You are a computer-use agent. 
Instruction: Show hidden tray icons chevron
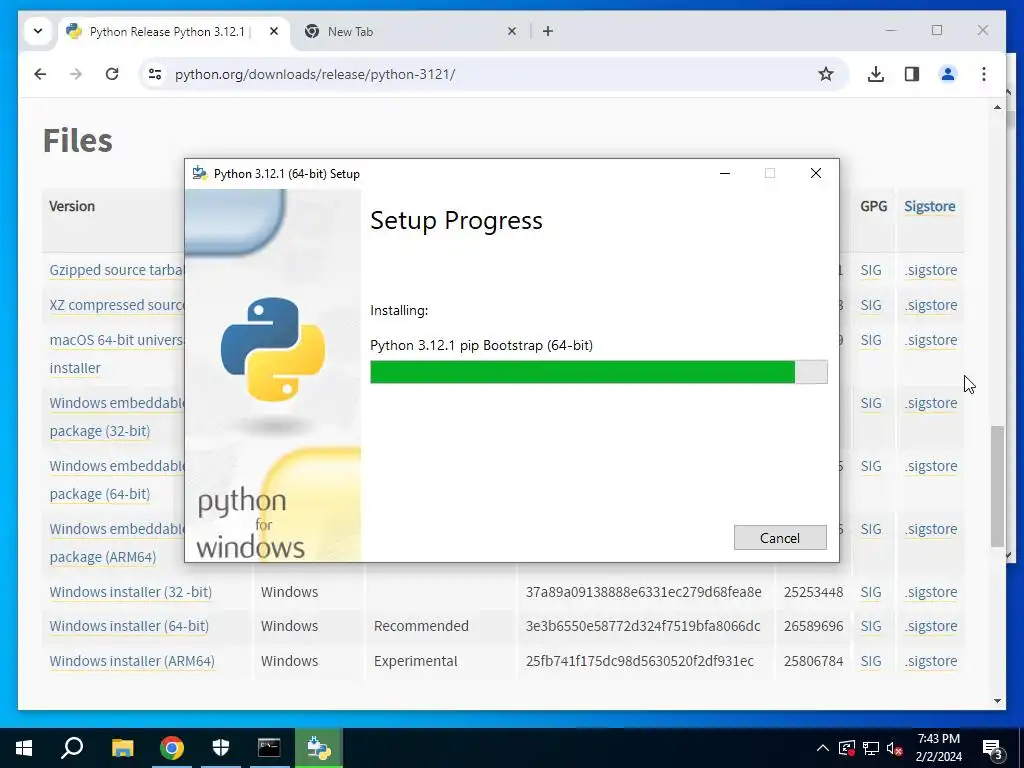tap(823, 748)
